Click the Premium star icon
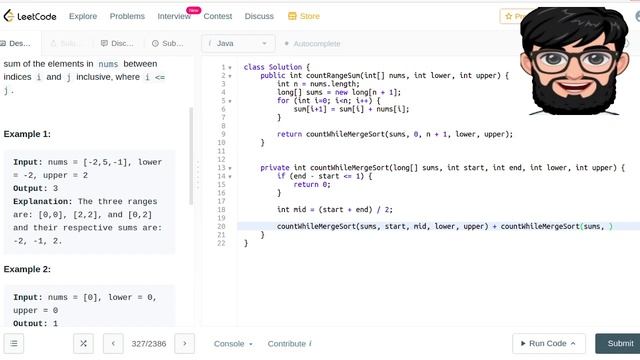Screen dimensions: 640x360 pos(508,16)
